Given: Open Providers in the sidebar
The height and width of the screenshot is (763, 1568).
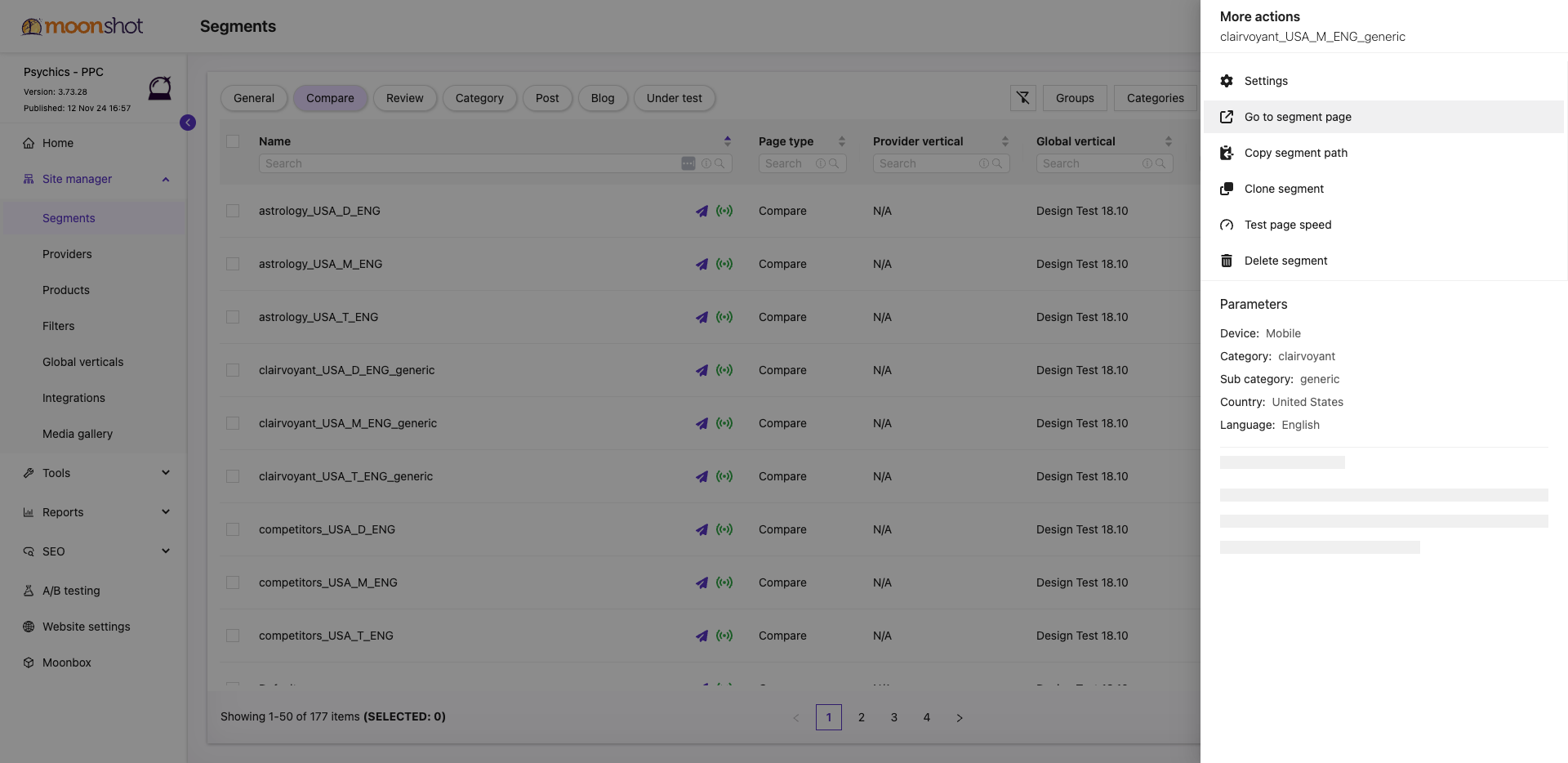Looking at the screenshot, I should click(67, 254).
